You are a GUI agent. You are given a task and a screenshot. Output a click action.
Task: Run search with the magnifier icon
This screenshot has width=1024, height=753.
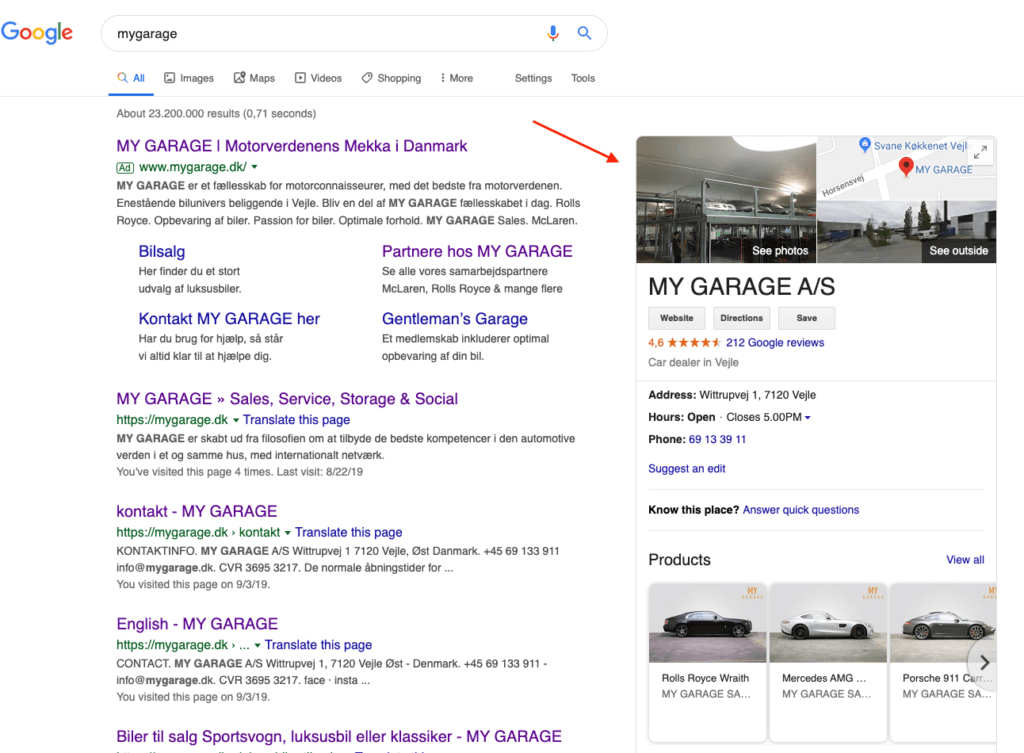584,33
